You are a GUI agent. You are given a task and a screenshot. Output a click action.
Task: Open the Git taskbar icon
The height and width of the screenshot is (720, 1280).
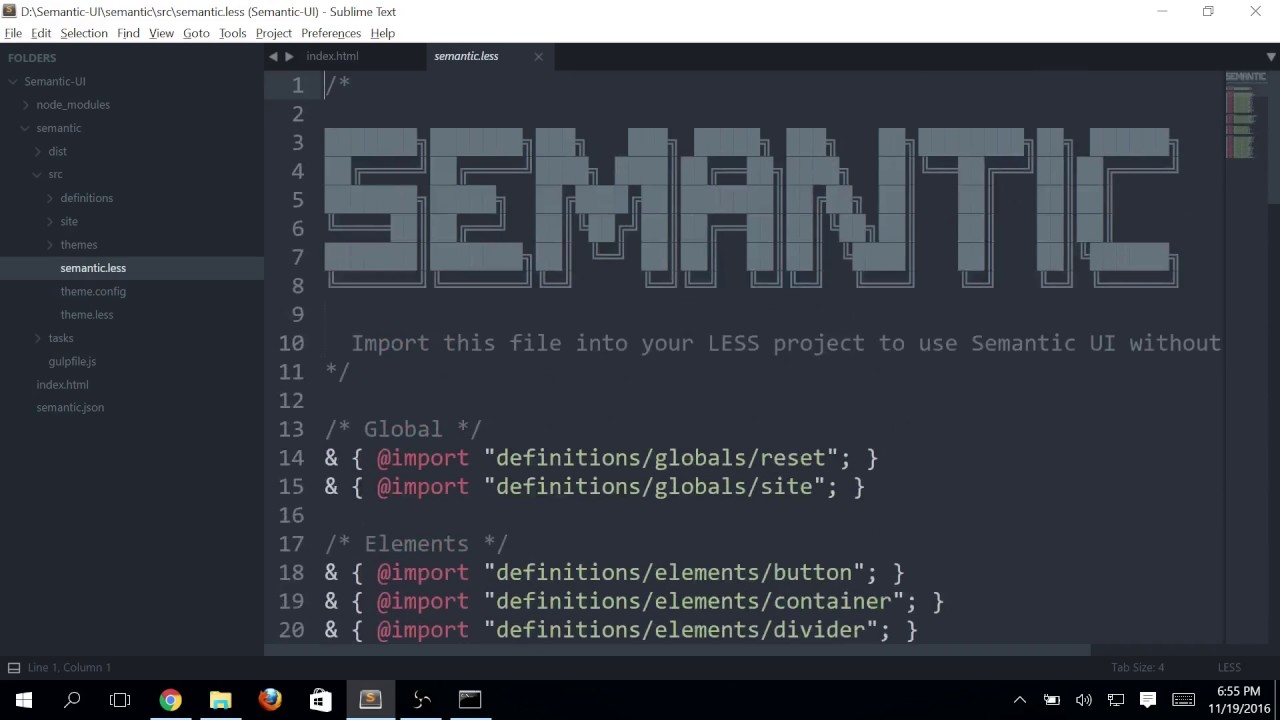point(420,700)
